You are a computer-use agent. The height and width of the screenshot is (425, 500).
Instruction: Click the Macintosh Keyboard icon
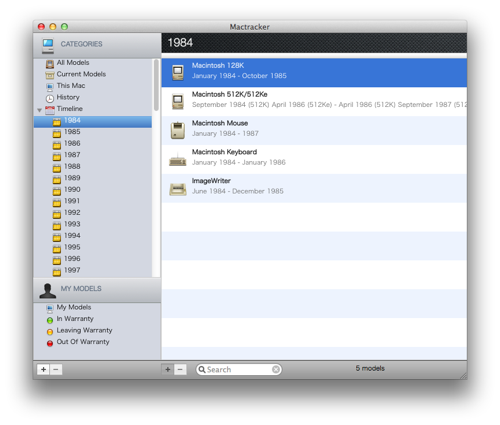coord(177,160)
